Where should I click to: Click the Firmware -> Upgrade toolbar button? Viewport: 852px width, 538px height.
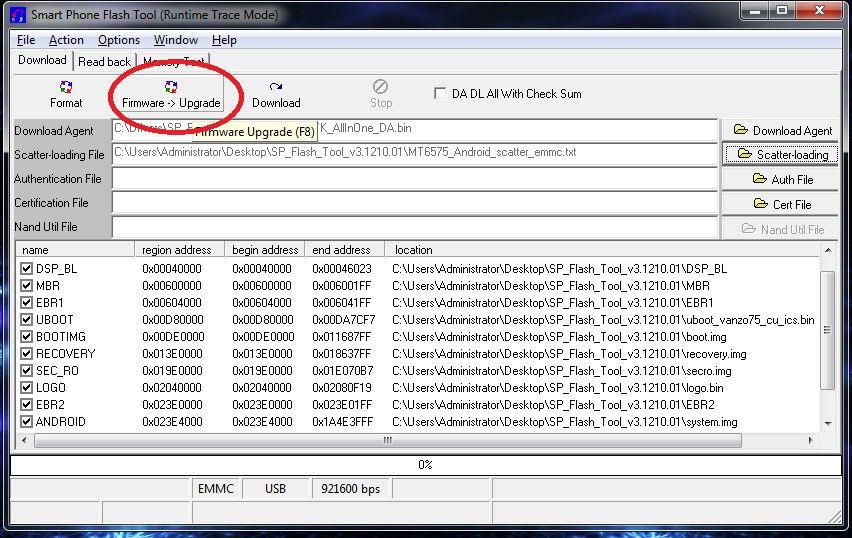pyautogui.click(x=171, y=94)
